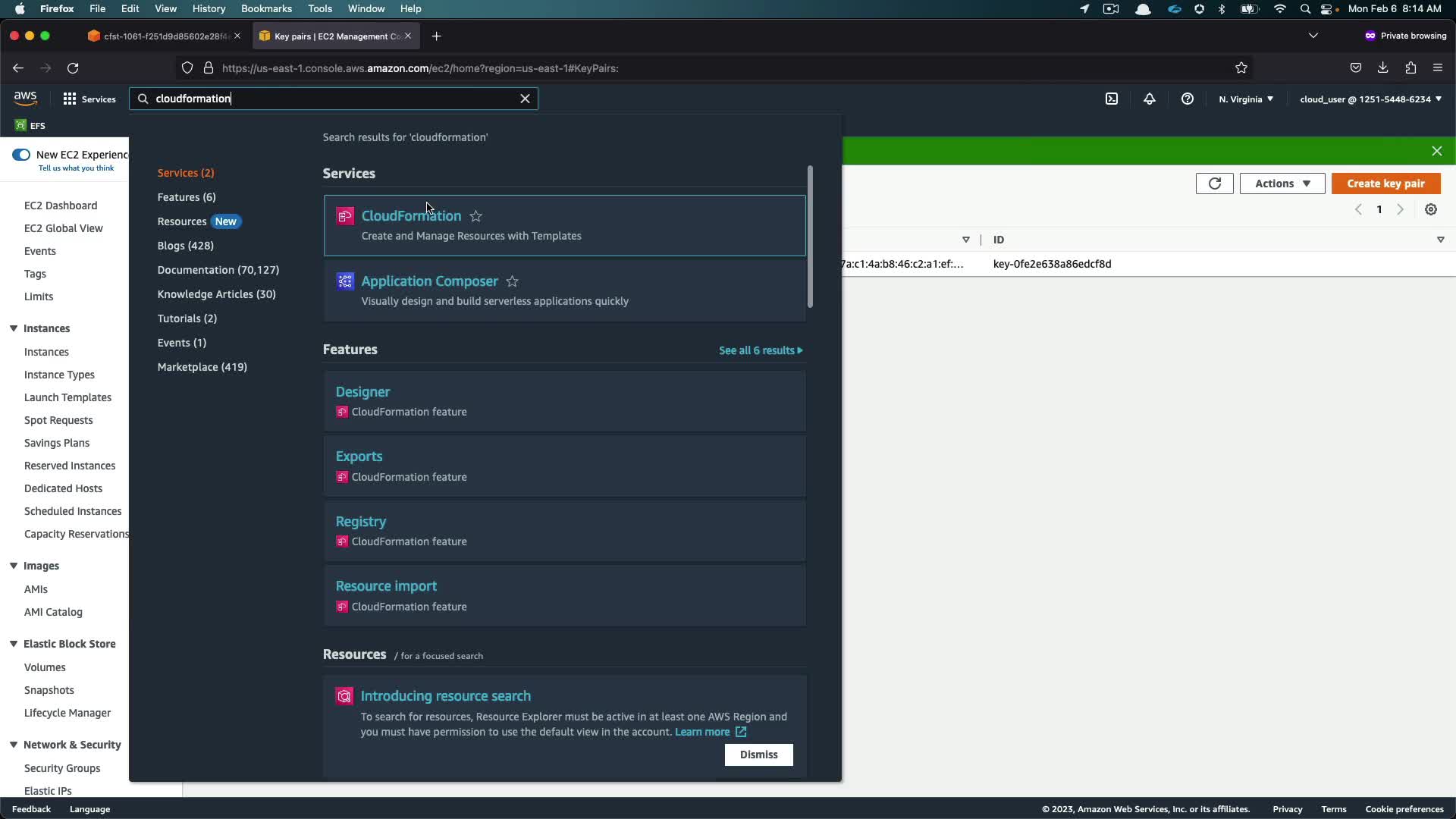The width and height of the screenshot is (1456, 819).
Task: Clear the search box text
Action: click(x=525, y=99)
